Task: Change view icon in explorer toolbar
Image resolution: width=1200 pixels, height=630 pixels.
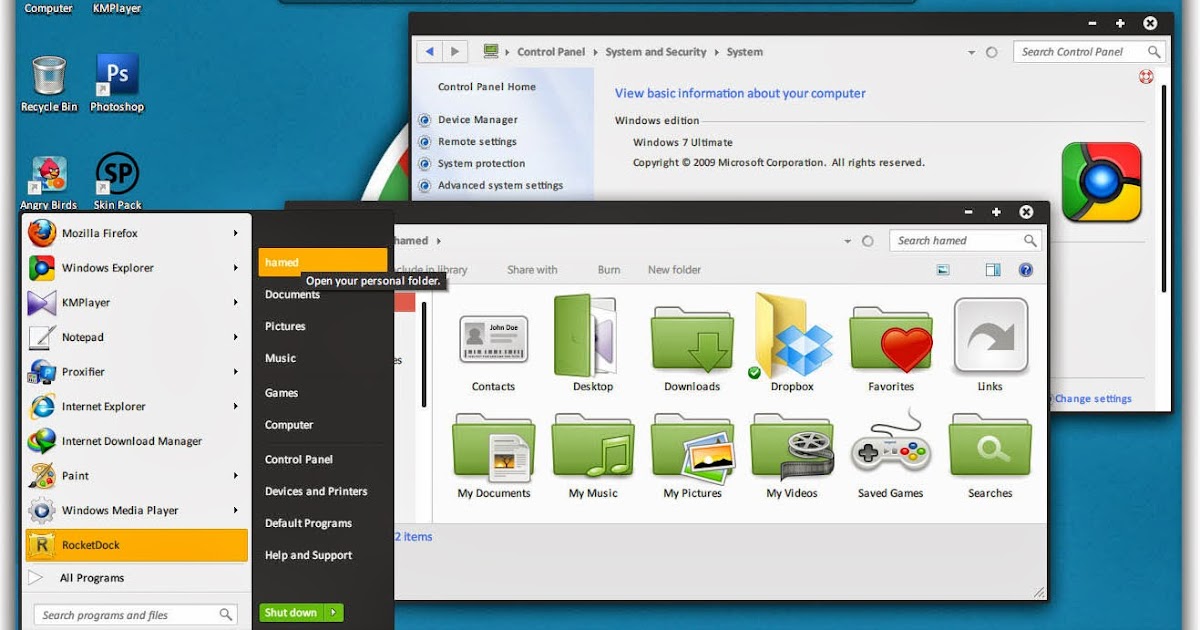Action: 942,270
